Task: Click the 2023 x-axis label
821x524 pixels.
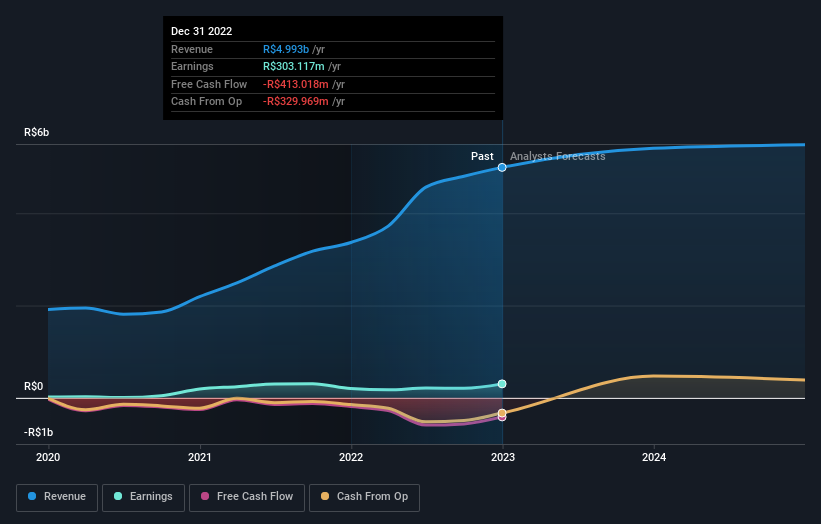Action: (x=503, y=458)
